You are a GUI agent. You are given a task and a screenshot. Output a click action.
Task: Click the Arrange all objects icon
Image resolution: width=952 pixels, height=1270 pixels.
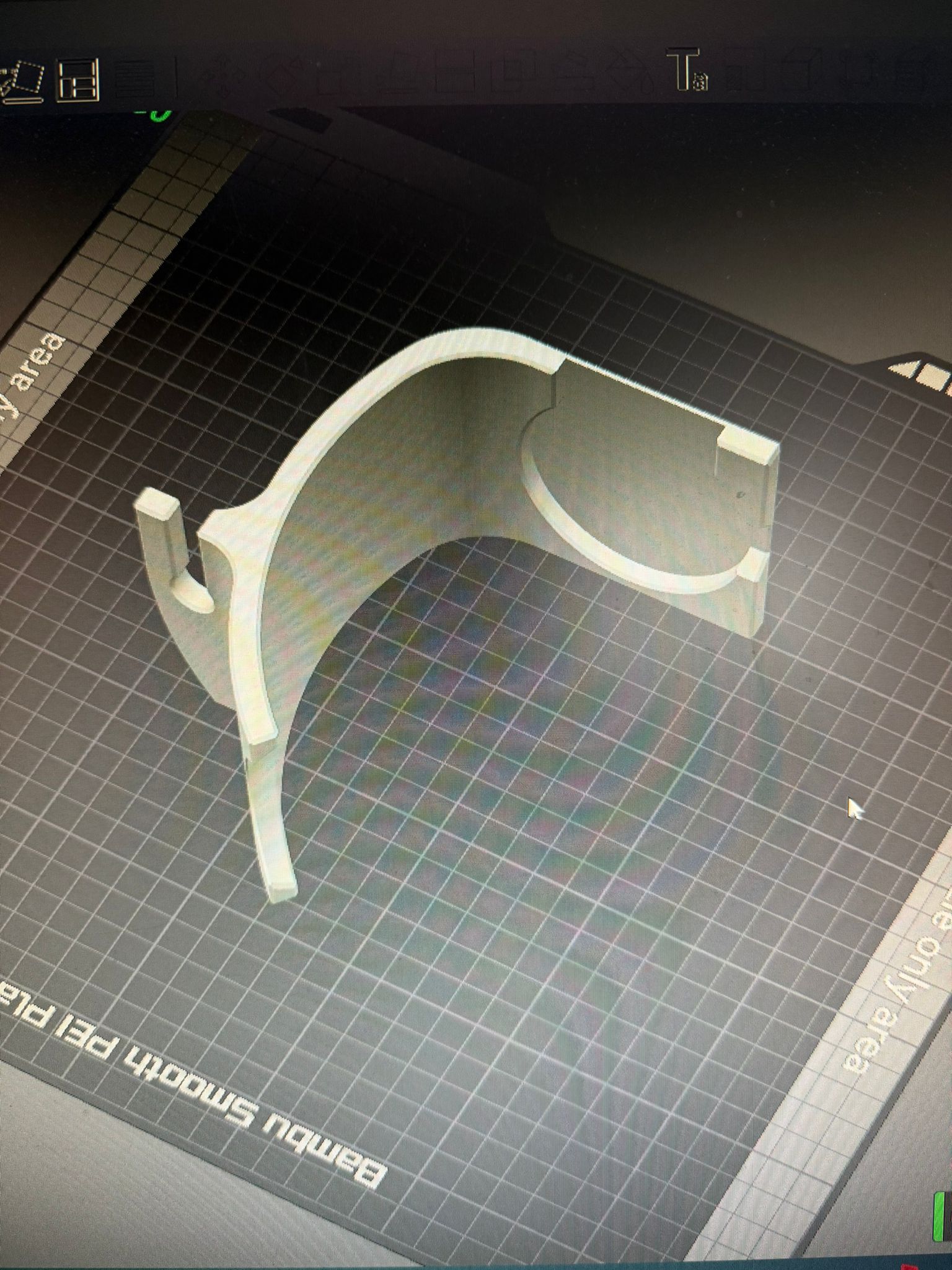point(77,80)
